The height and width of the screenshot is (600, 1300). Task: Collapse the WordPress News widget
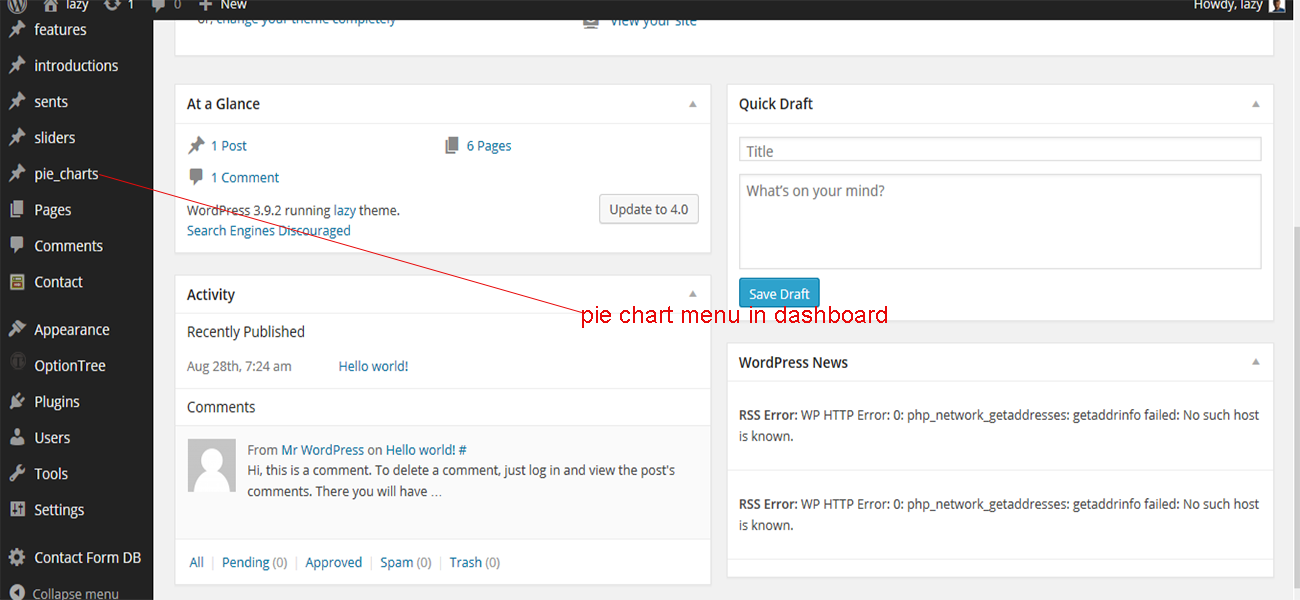tap(1256, 362)
